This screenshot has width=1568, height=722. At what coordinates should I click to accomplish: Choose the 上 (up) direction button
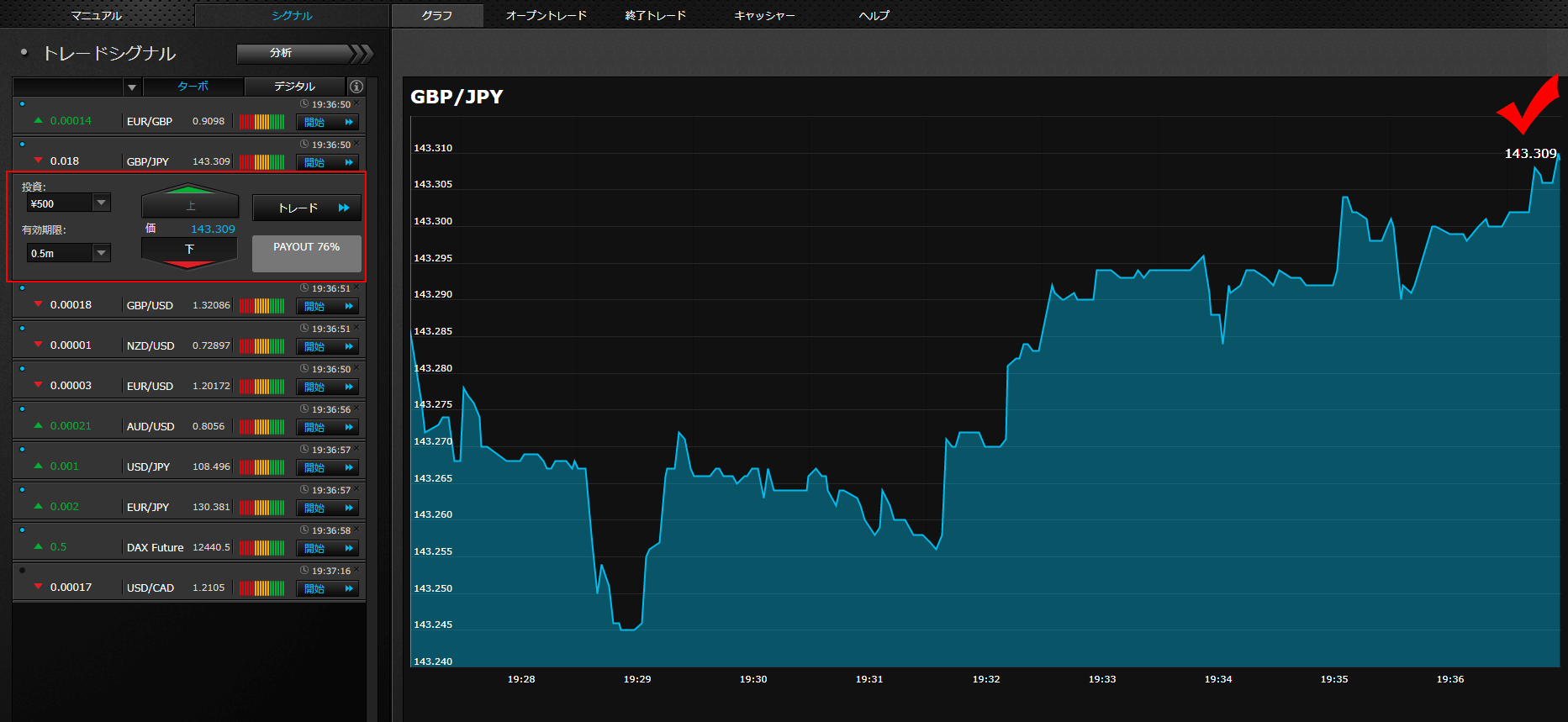190,202
